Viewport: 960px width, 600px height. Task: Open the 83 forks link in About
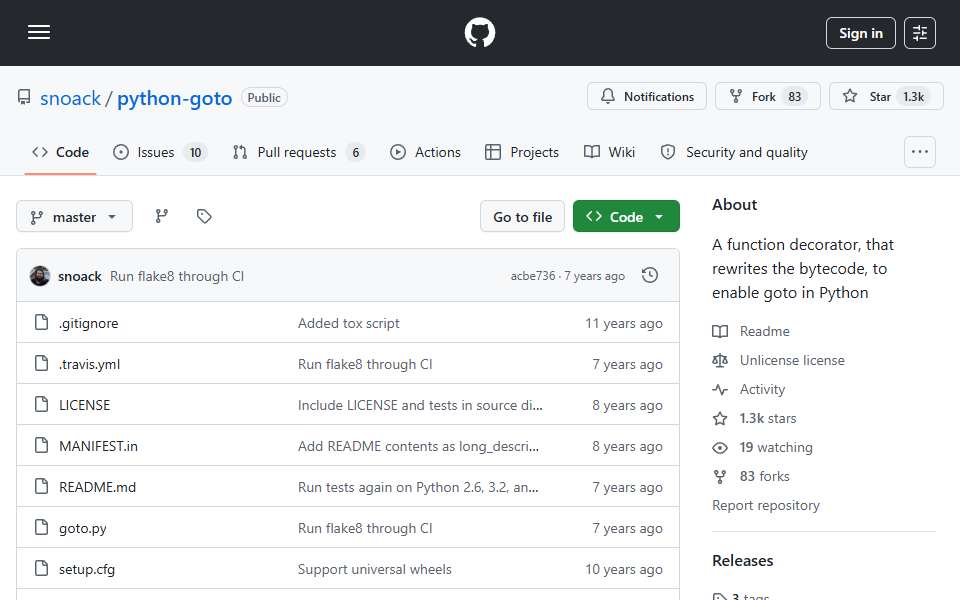764,476
